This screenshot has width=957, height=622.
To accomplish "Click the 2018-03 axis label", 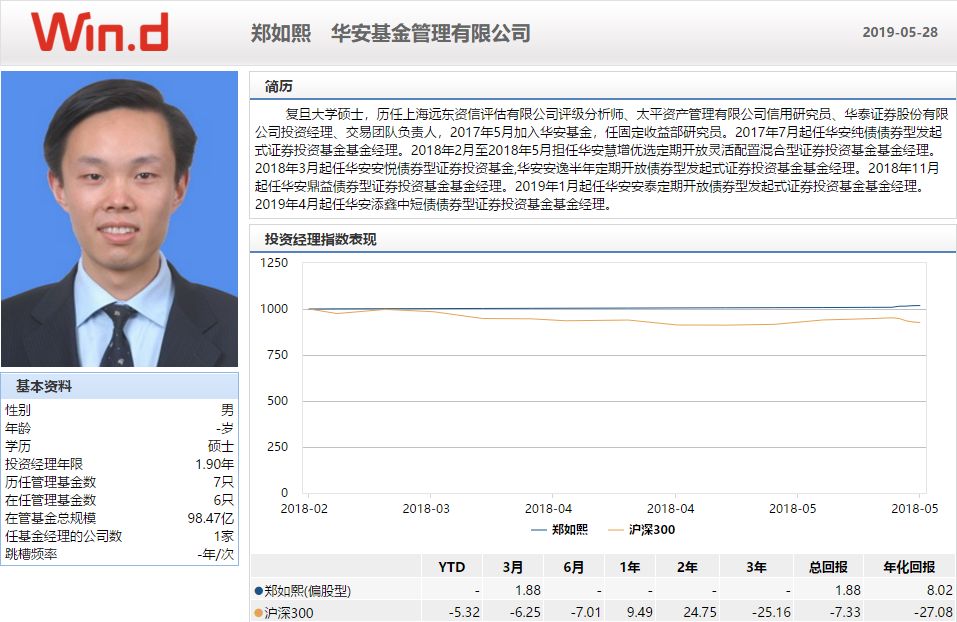I will click(426, 508).
